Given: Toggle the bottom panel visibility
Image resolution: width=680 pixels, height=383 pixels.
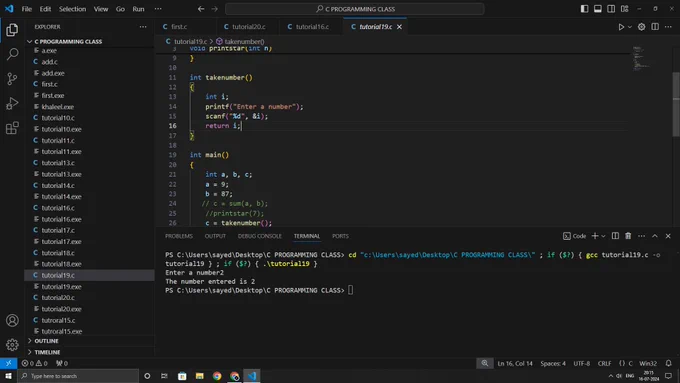Looking at the screenshot, I should click(598, 9).
